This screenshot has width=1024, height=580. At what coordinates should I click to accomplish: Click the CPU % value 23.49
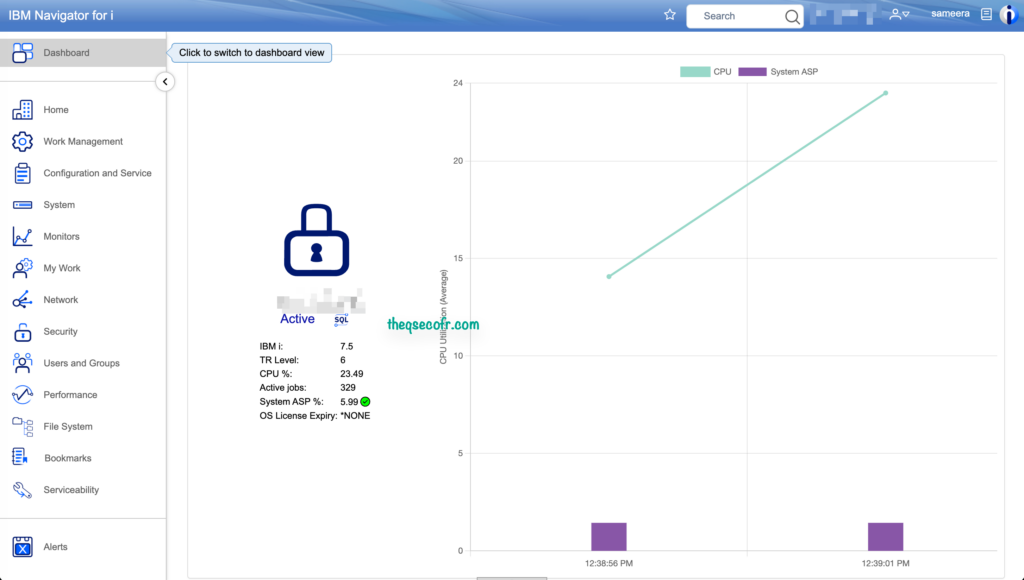[x=351, y=374]
